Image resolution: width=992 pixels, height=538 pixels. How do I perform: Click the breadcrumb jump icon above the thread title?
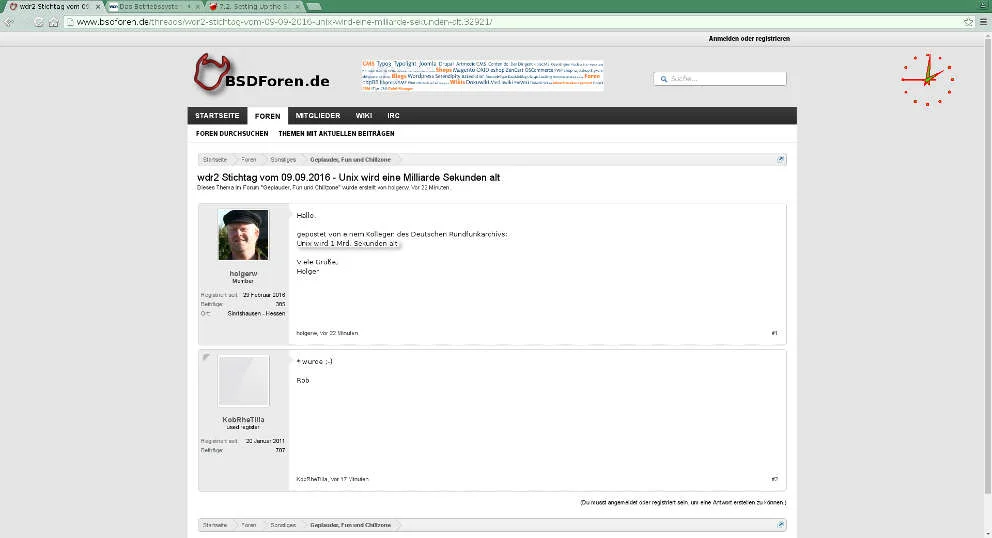(781, 160)
